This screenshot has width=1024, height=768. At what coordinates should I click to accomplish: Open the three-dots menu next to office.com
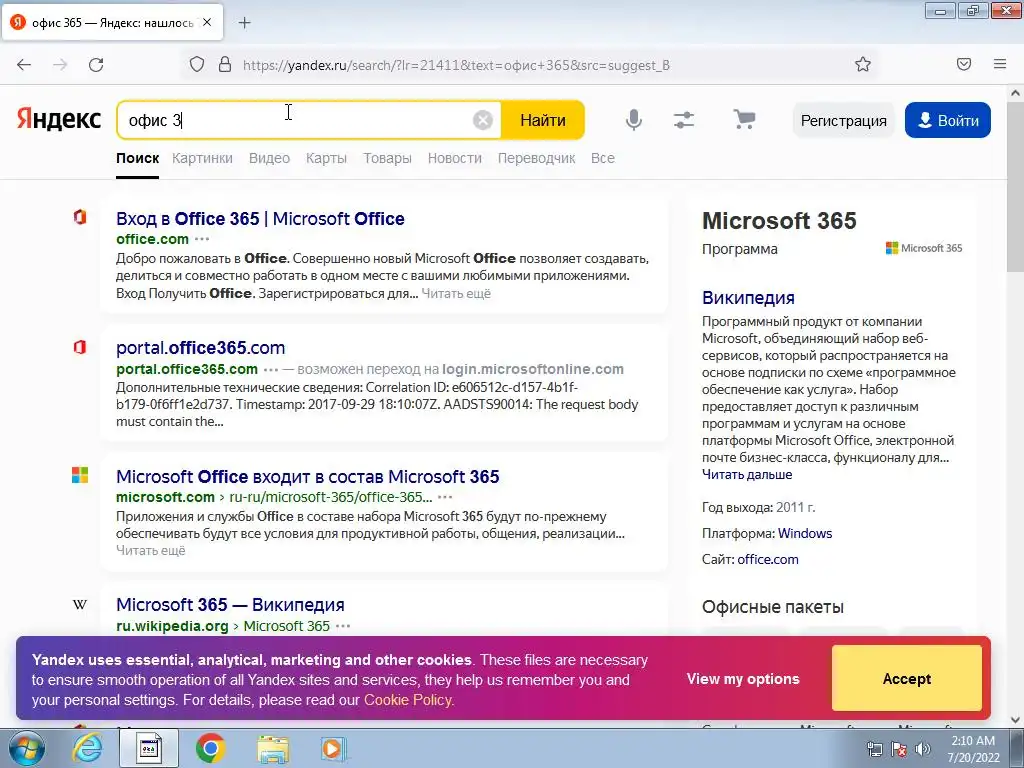pos(202,239)
